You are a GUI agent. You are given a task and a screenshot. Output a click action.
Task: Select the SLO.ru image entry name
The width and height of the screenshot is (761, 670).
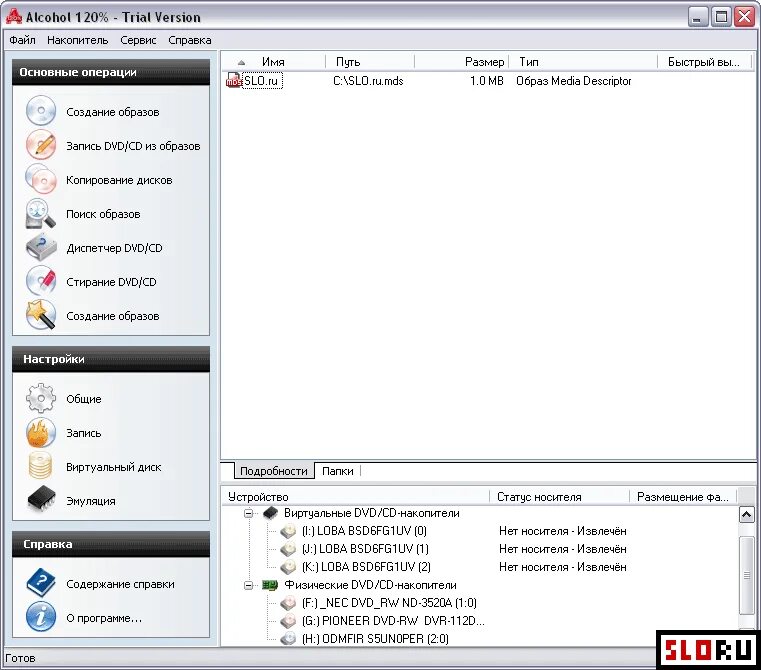(261, 81)
